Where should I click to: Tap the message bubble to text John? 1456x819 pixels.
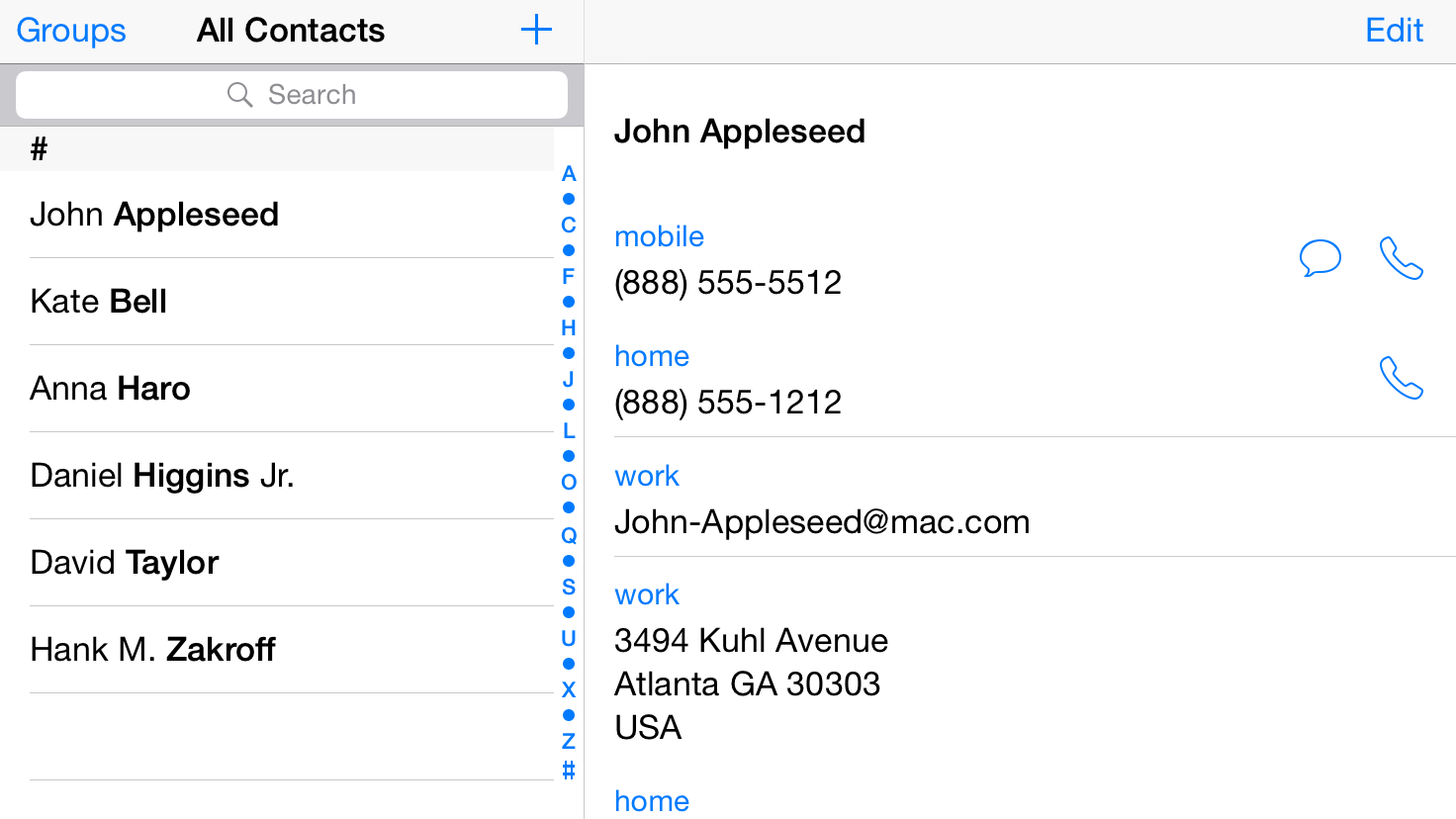point(1320,258)
